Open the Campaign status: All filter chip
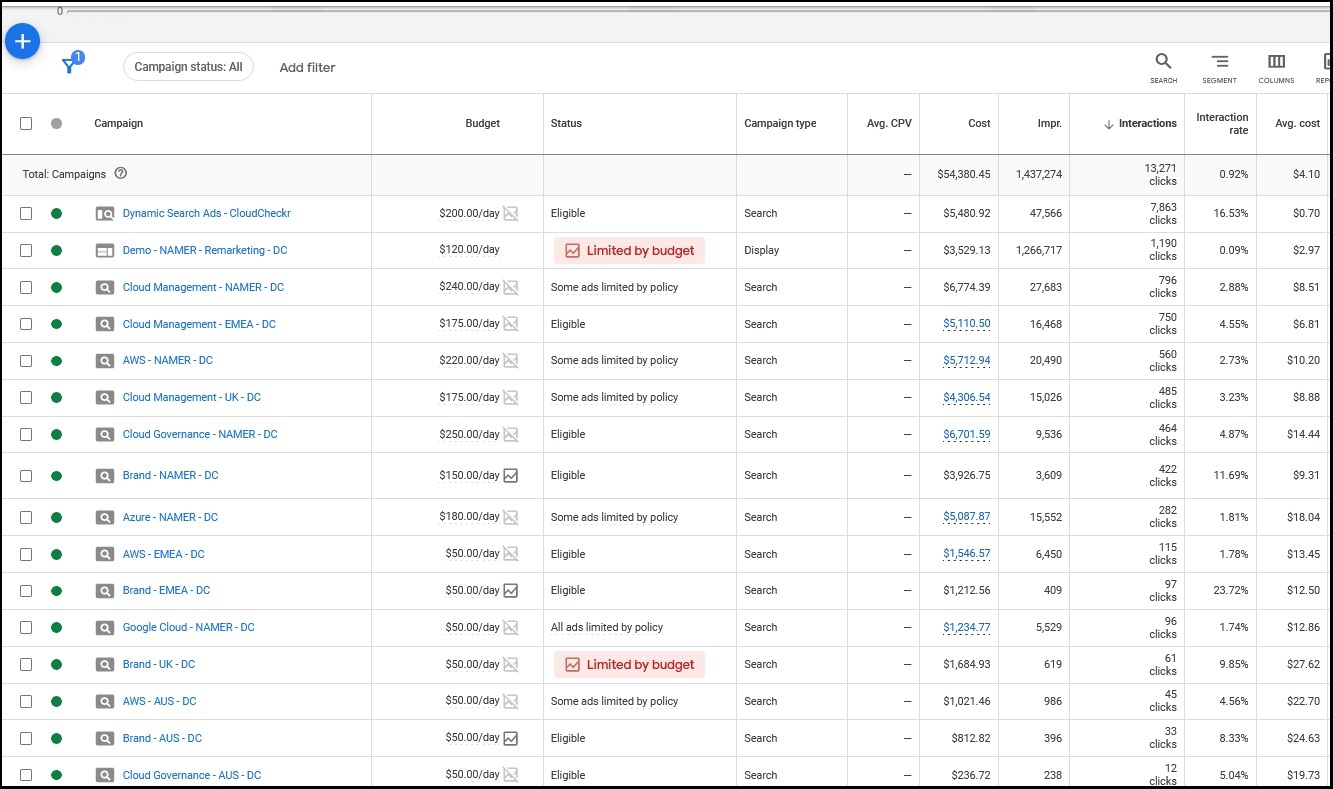 (x=188, y=67)
